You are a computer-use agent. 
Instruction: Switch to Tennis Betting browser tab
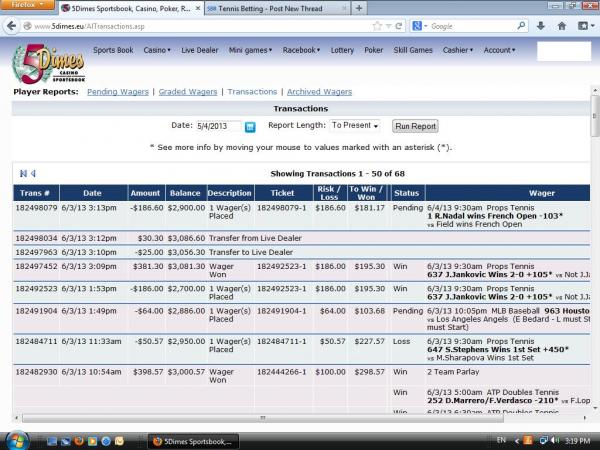pos(270,8)
